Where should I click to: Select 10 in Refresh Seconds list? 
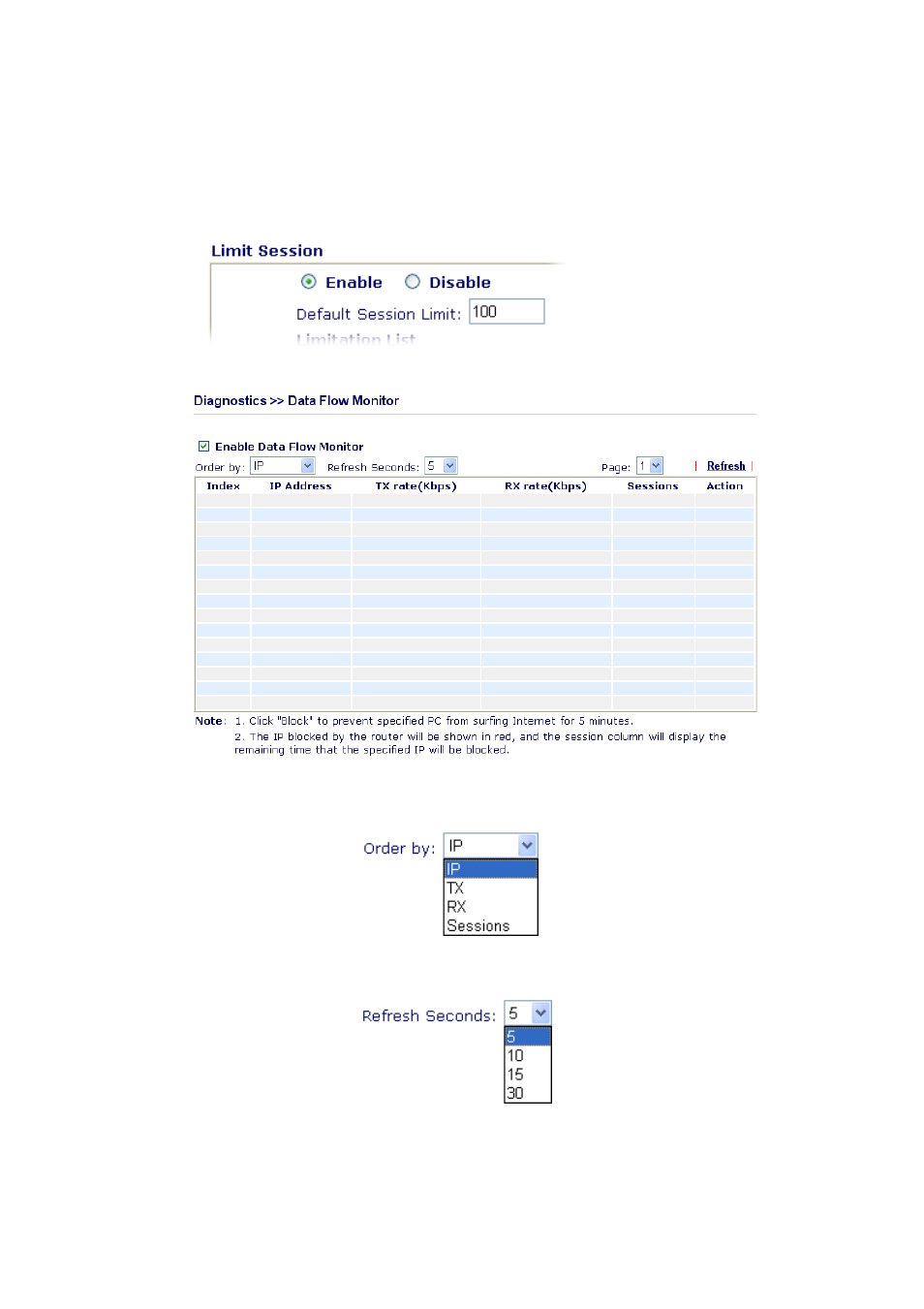[x=527, y=1056]
